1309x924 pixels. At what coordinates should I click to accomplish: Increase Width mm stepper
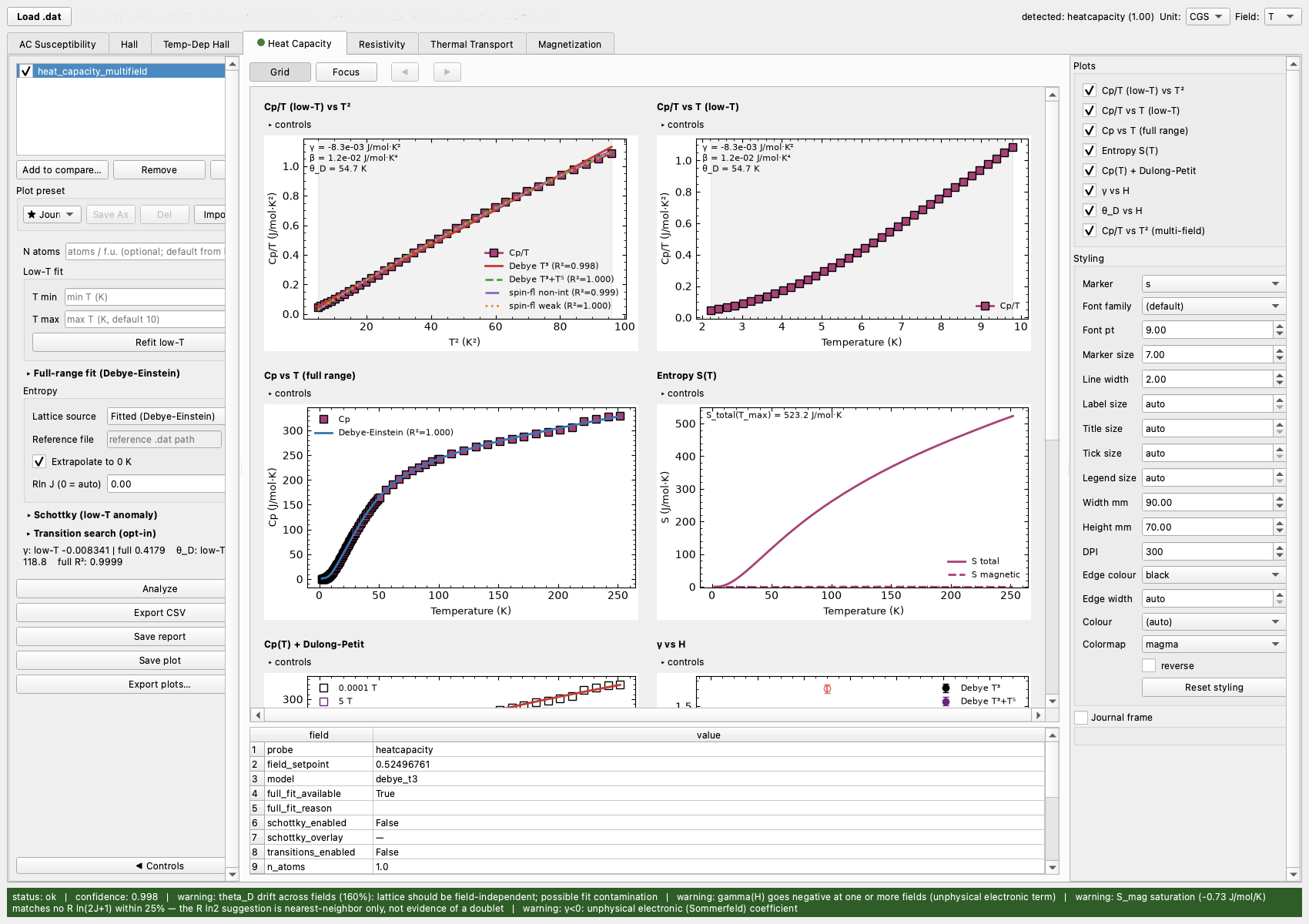(x=1279, y=499)
